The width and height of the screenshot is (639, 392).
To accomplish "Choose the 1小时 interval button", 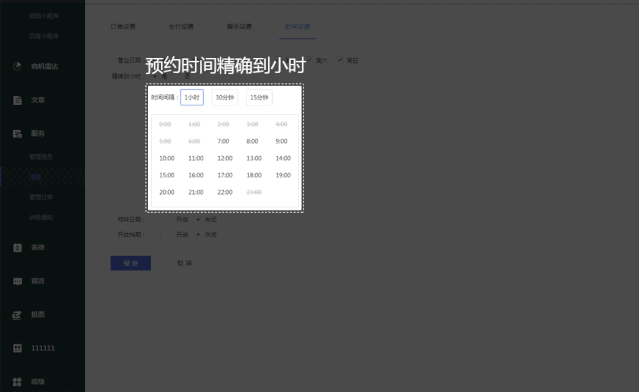I will coord(192,97).
